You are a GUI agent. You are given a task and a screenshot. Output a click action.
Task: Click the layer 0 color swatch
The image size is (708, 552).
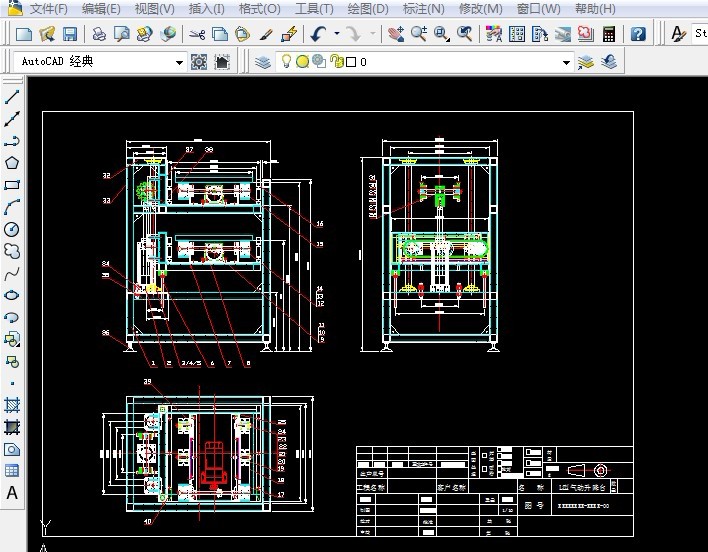[x=352, y=62]
